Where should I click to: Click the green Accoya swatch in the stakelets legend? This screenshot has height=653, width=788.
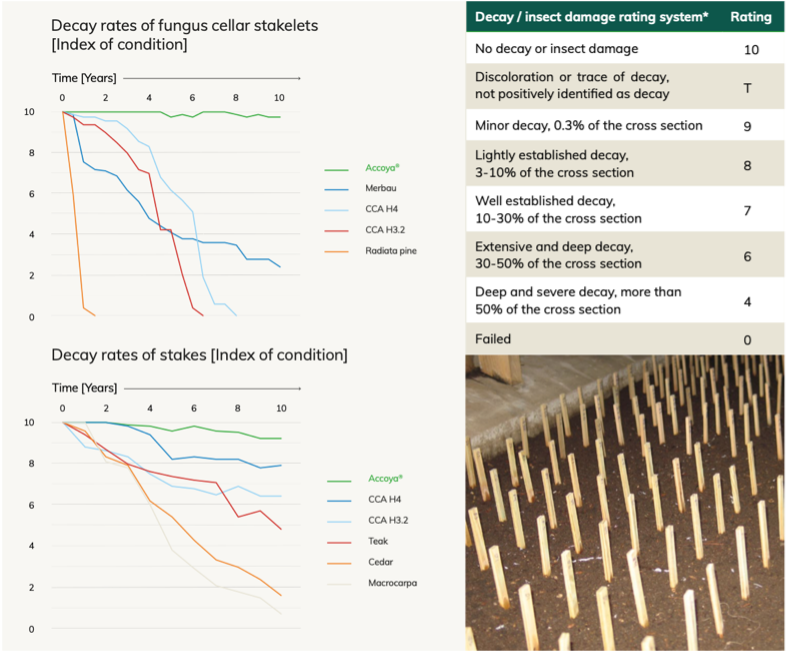(x=336, y=170)
